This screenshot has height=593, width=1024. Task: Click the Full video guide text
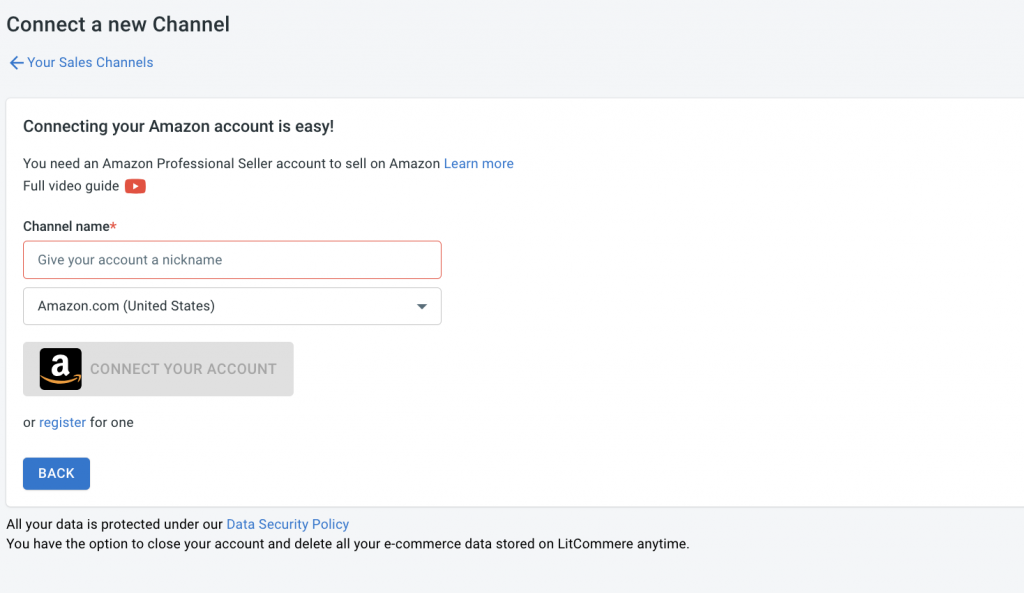click(71, 186)
